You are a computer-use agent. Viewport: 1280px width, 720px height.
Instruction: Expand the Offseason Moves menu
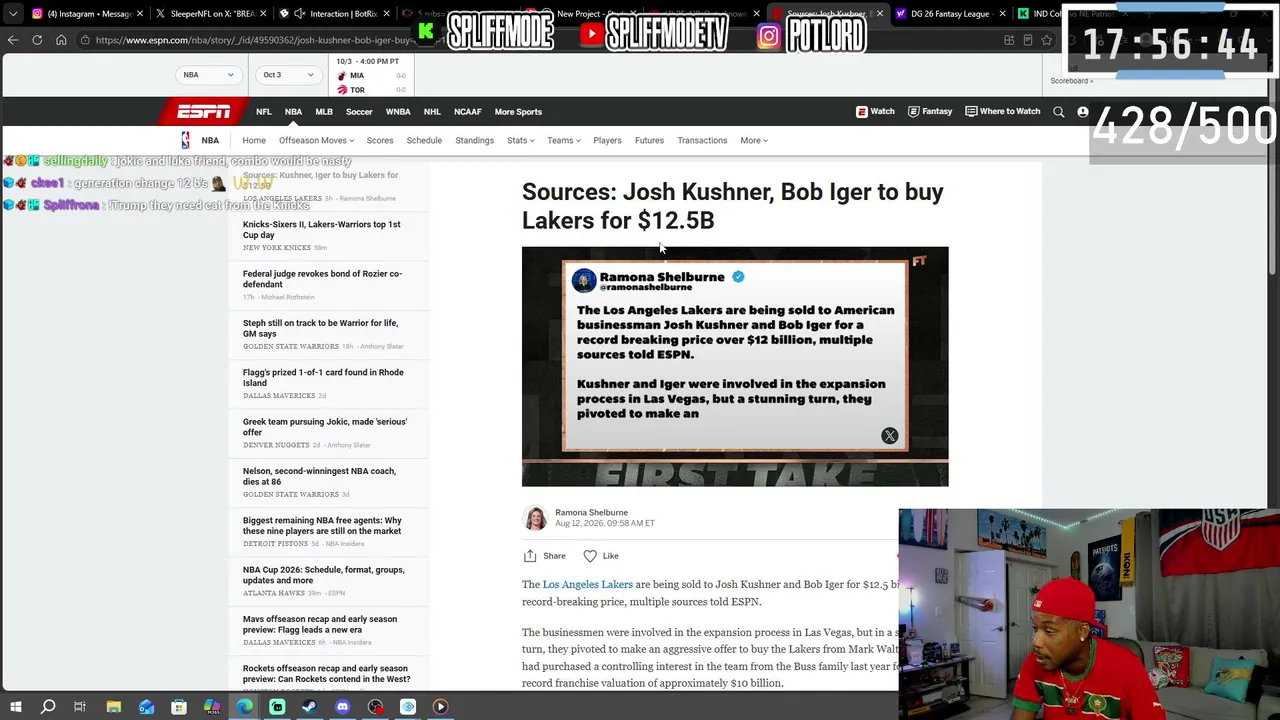coord(316,140)
